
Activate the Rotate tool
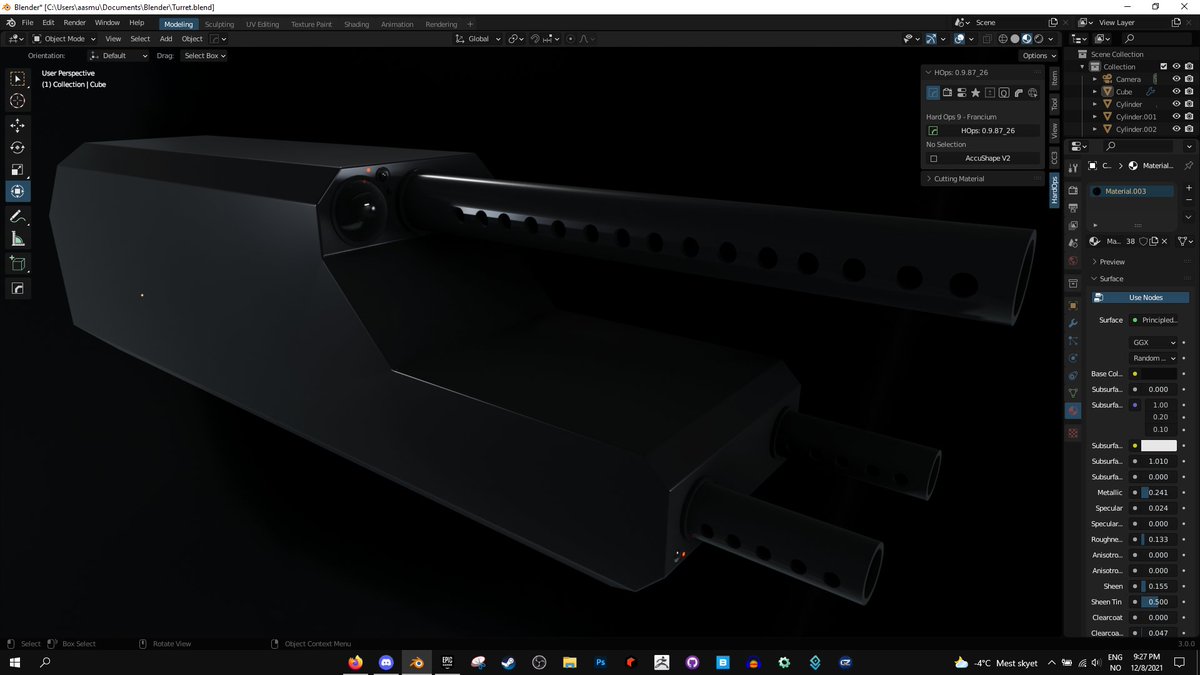(x=16, y=147)
